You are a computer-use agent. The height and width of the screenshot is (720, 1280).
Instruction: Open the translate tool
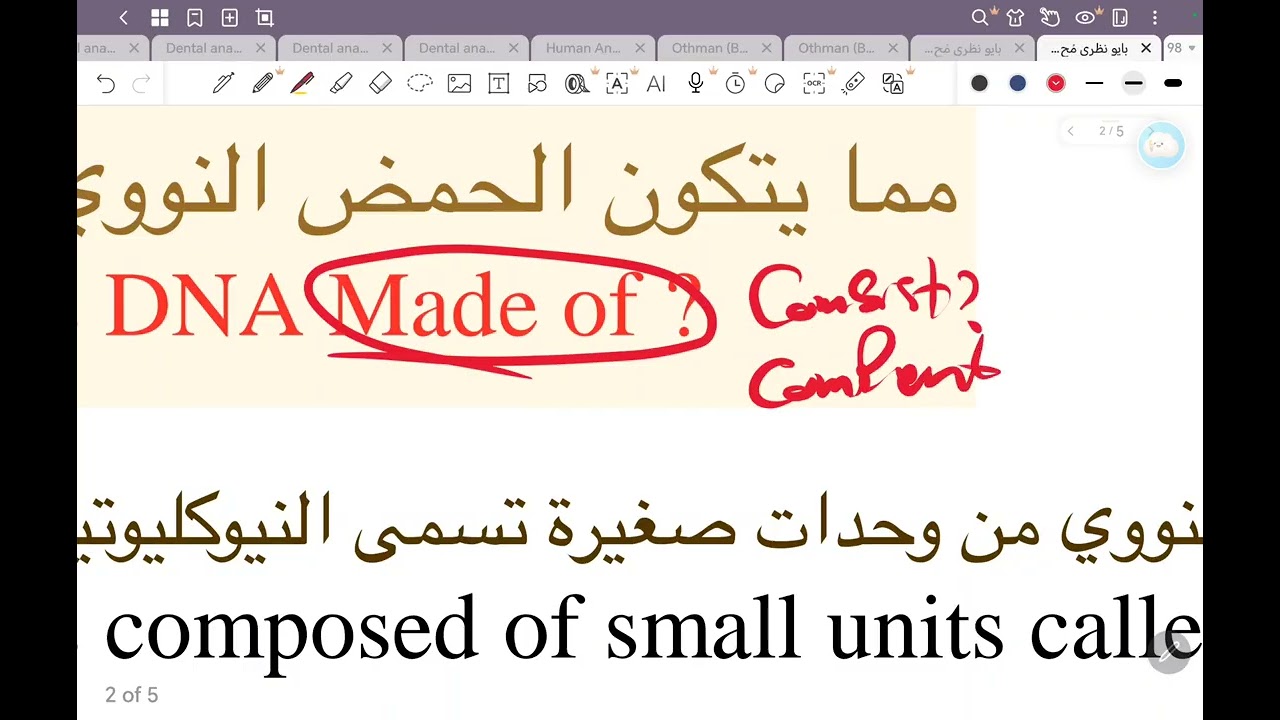893,84
